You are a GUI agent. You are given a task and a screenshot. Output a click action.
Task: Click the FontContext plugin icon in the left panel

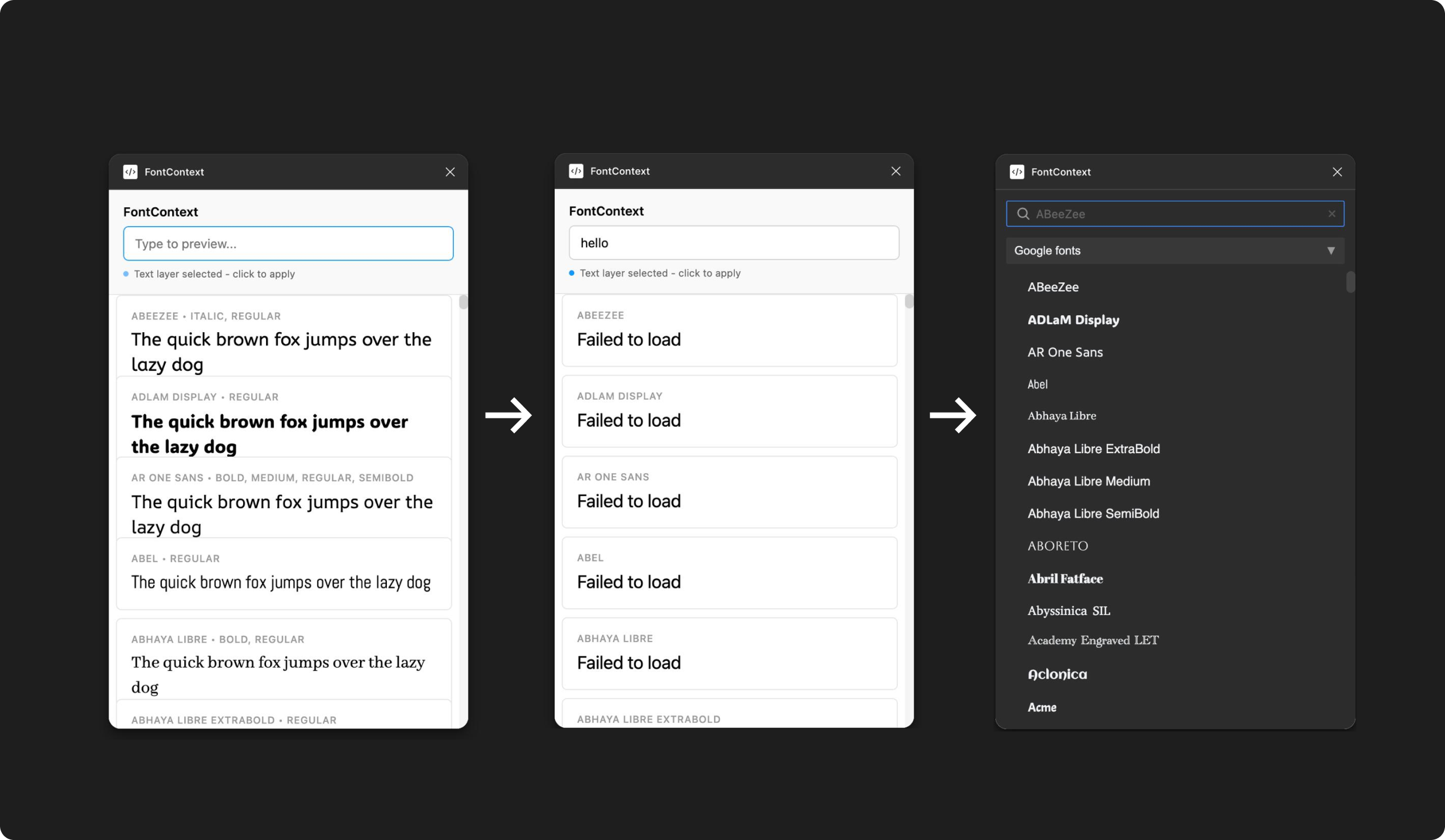pyautogui.click(x=130, y=172)
